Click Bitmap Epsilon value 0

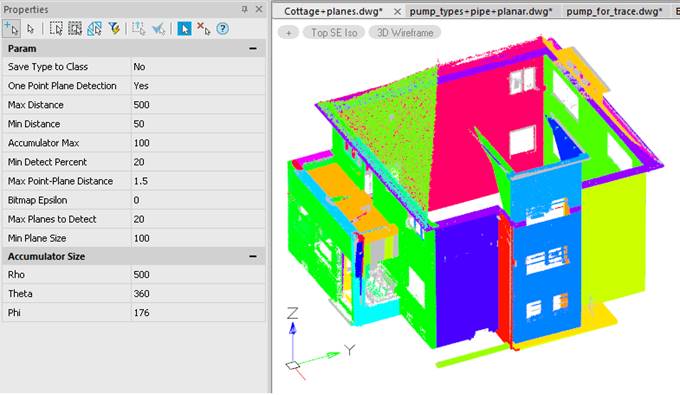(x=198, y=200)
